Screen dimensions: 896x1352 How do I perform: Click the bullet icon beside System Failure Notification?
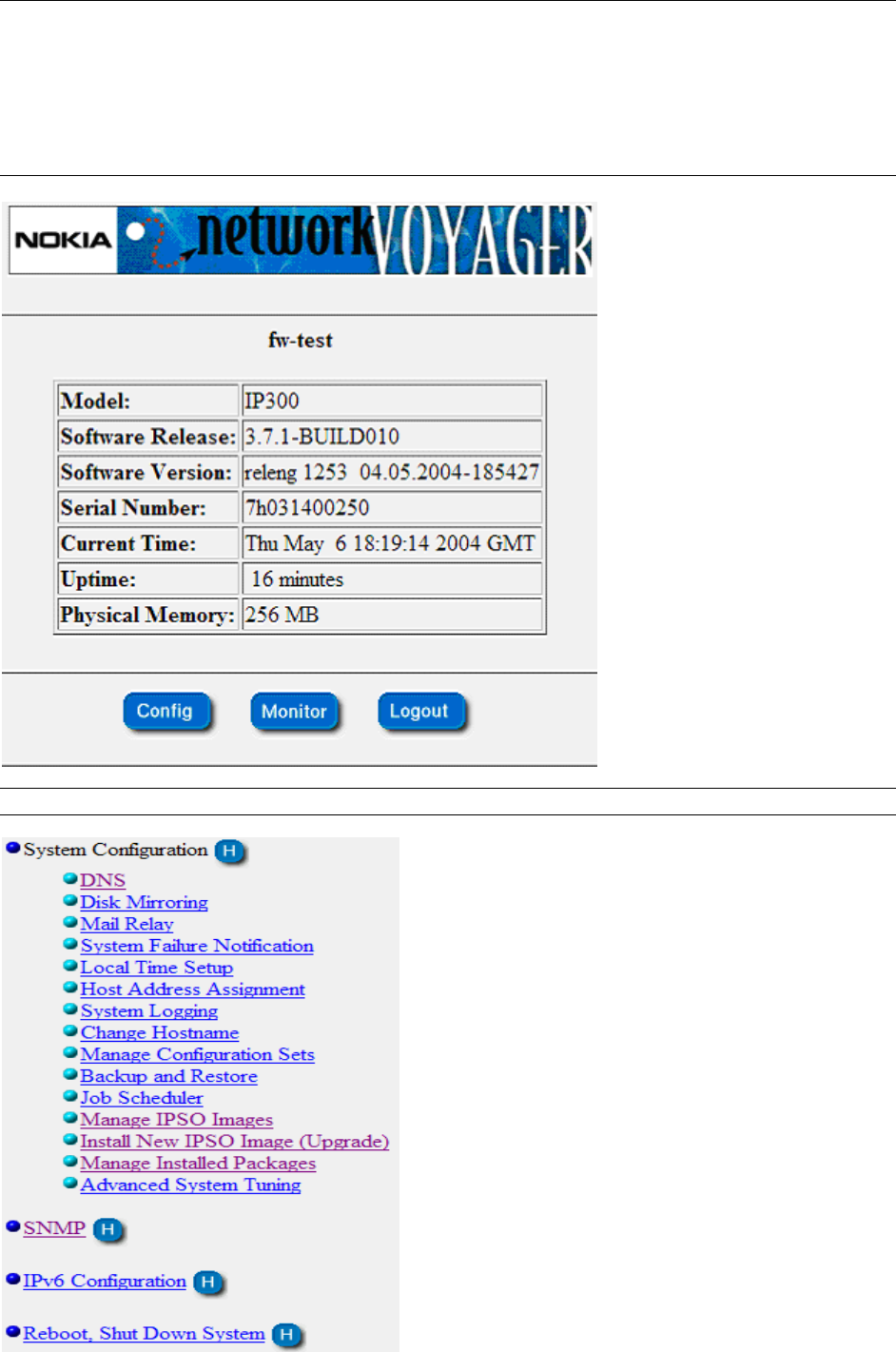pyautogui.click(x=70, y=944)
